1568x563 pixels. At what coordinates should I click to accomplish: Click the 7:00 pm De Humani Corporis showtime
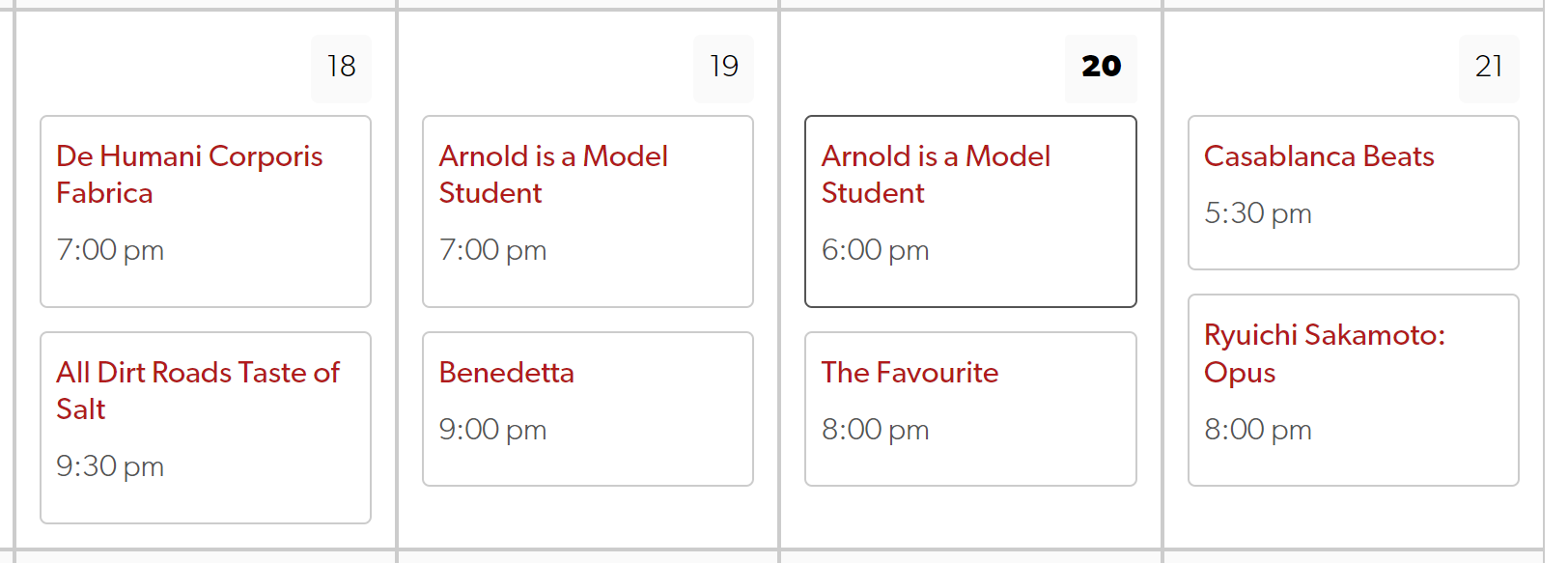[110, 250]
